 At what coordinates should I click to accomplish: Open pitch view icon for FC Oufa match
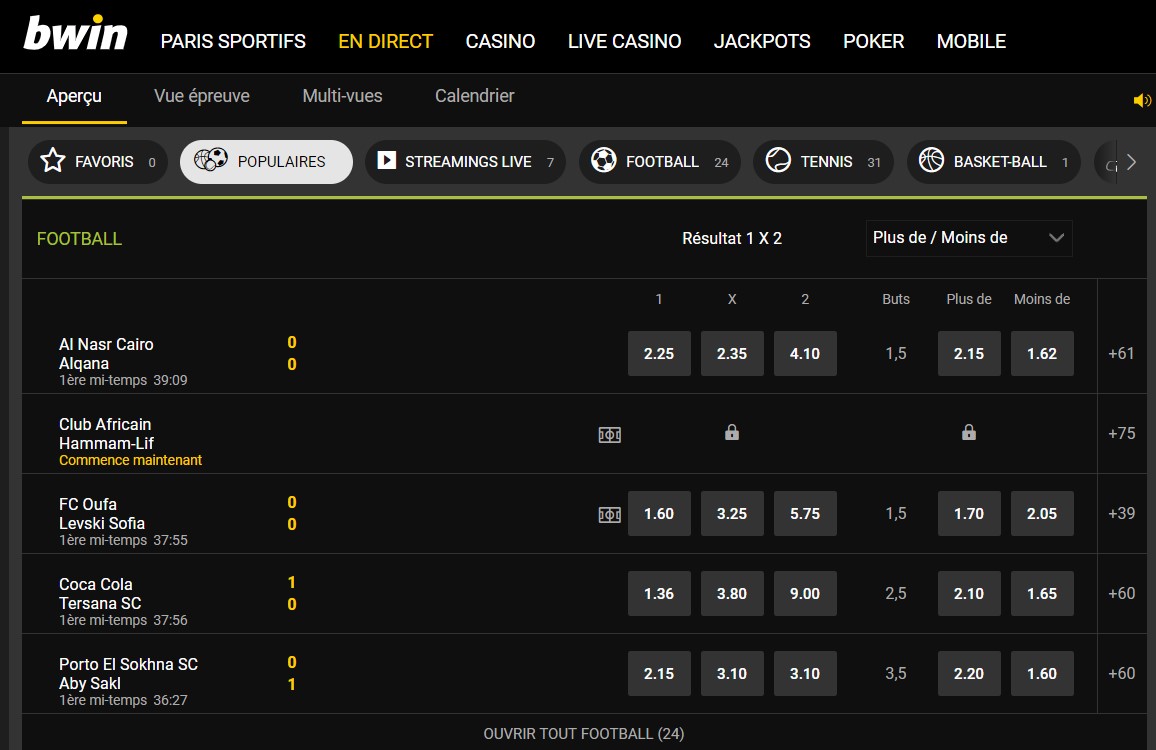click(610, 515)
